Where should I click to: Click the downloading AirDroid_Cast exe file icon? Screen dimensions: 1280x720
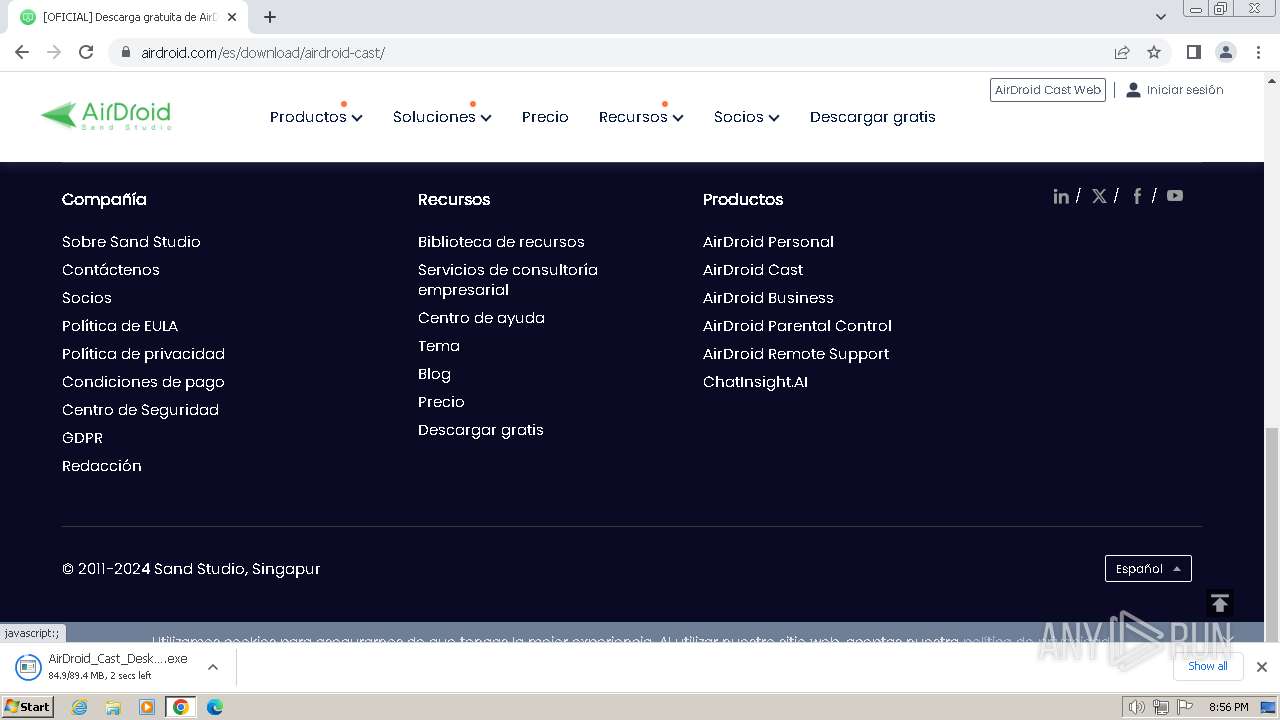(x=28, y=667)
